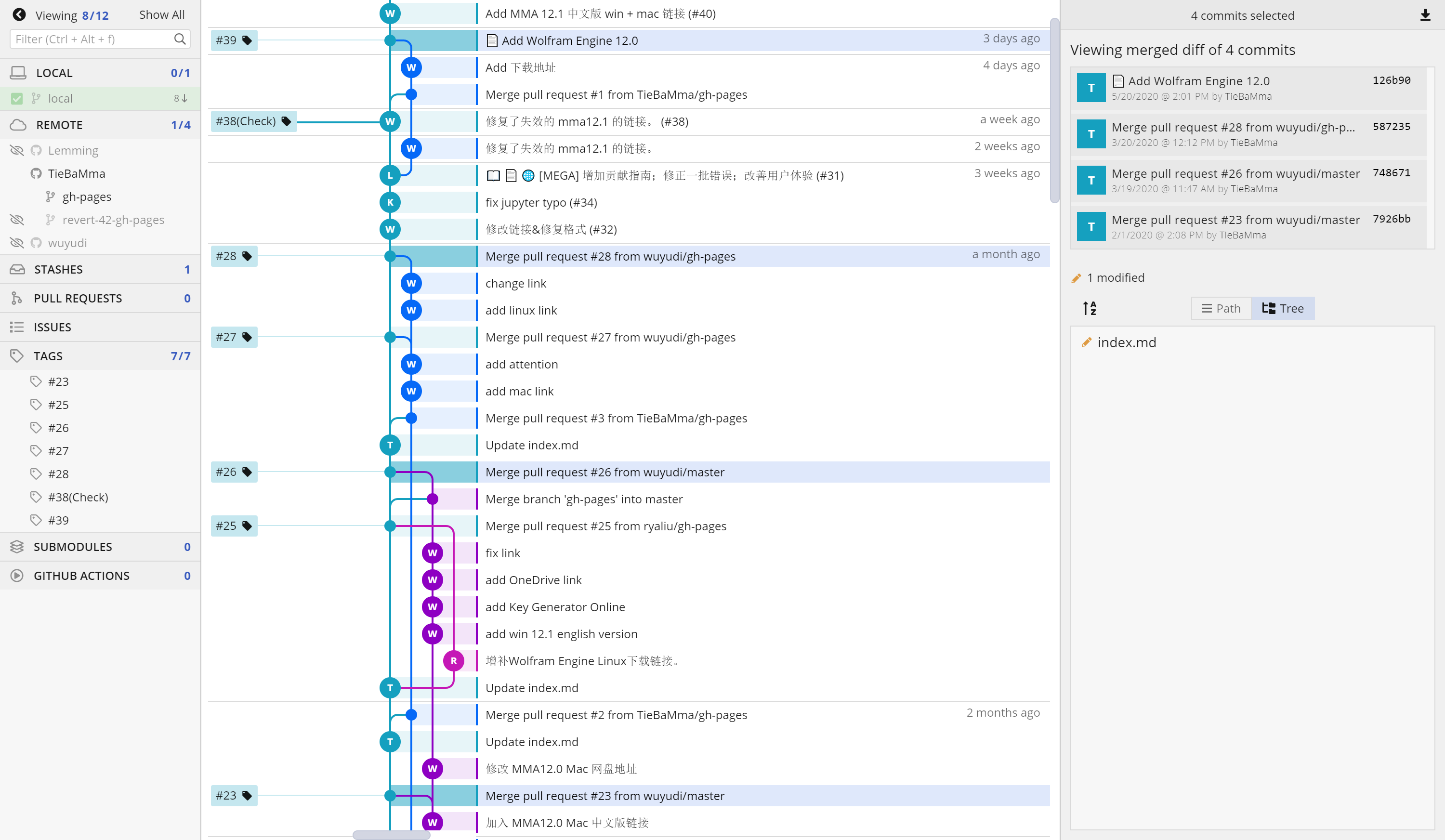
Task: Switch to Path view
Action: pos(1220,308)
